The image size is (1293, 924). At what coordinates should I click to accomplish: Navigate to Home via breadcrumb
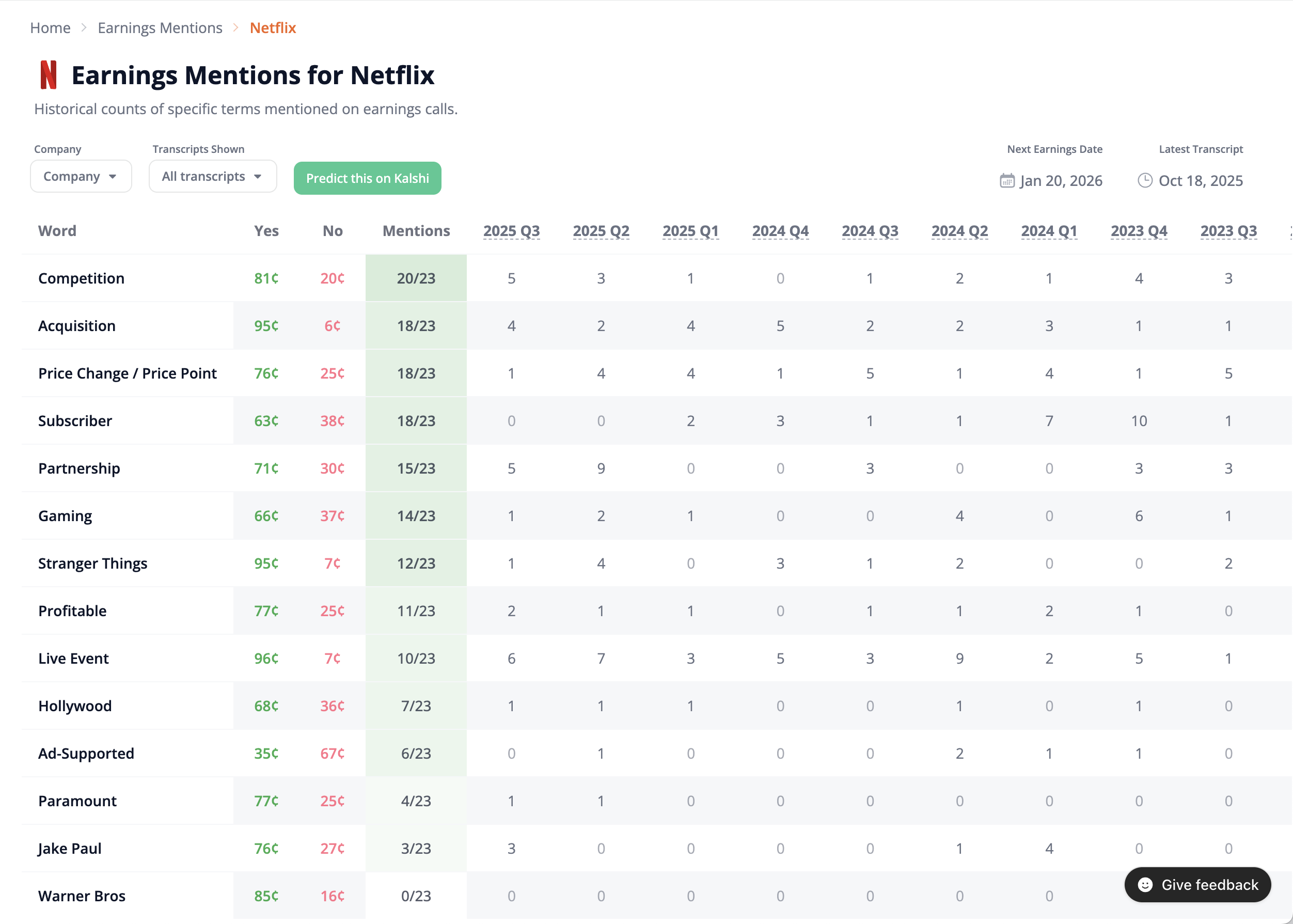coord(50,27)
